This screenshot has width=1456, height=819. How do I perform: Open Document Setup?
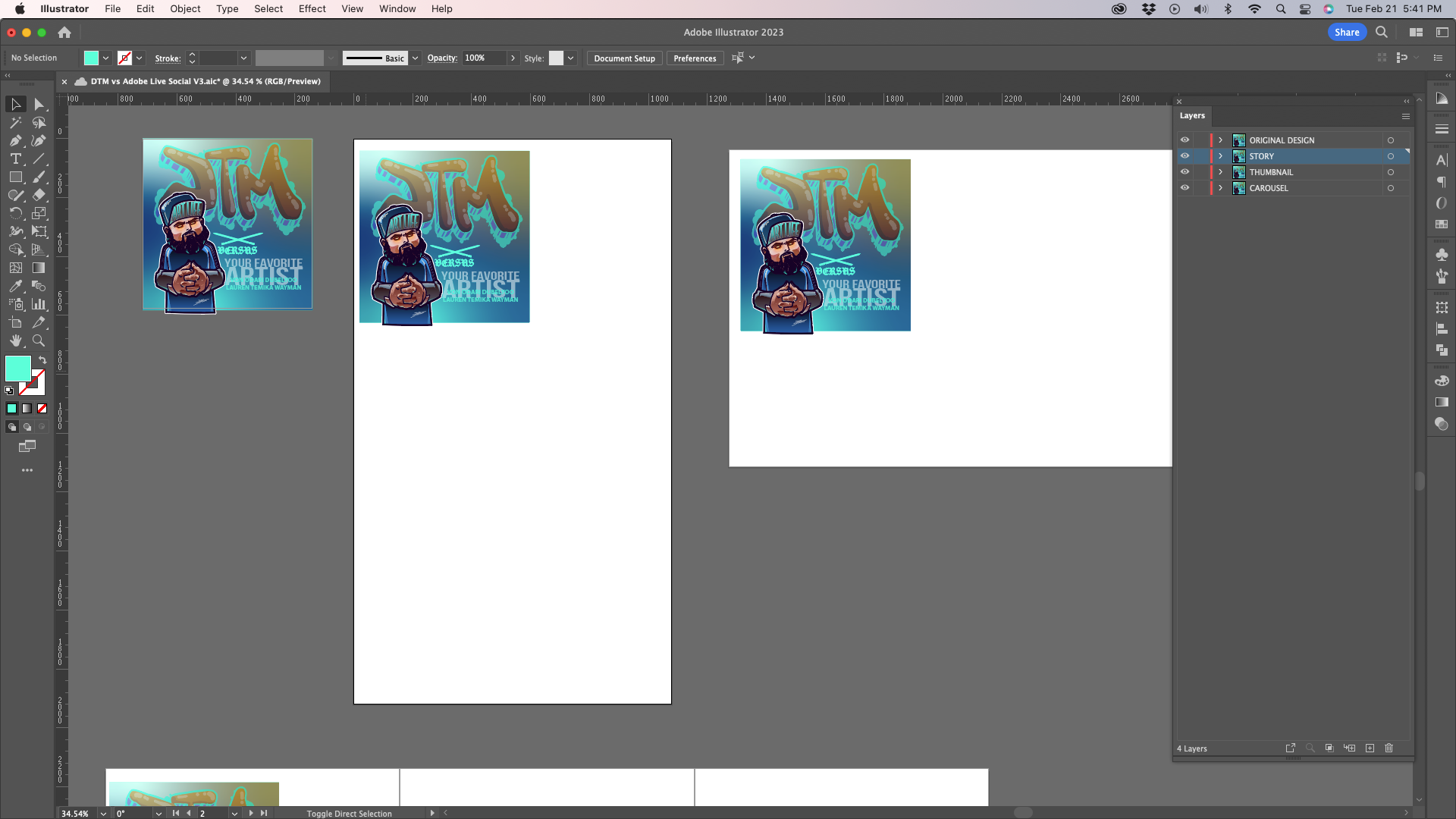624,58
